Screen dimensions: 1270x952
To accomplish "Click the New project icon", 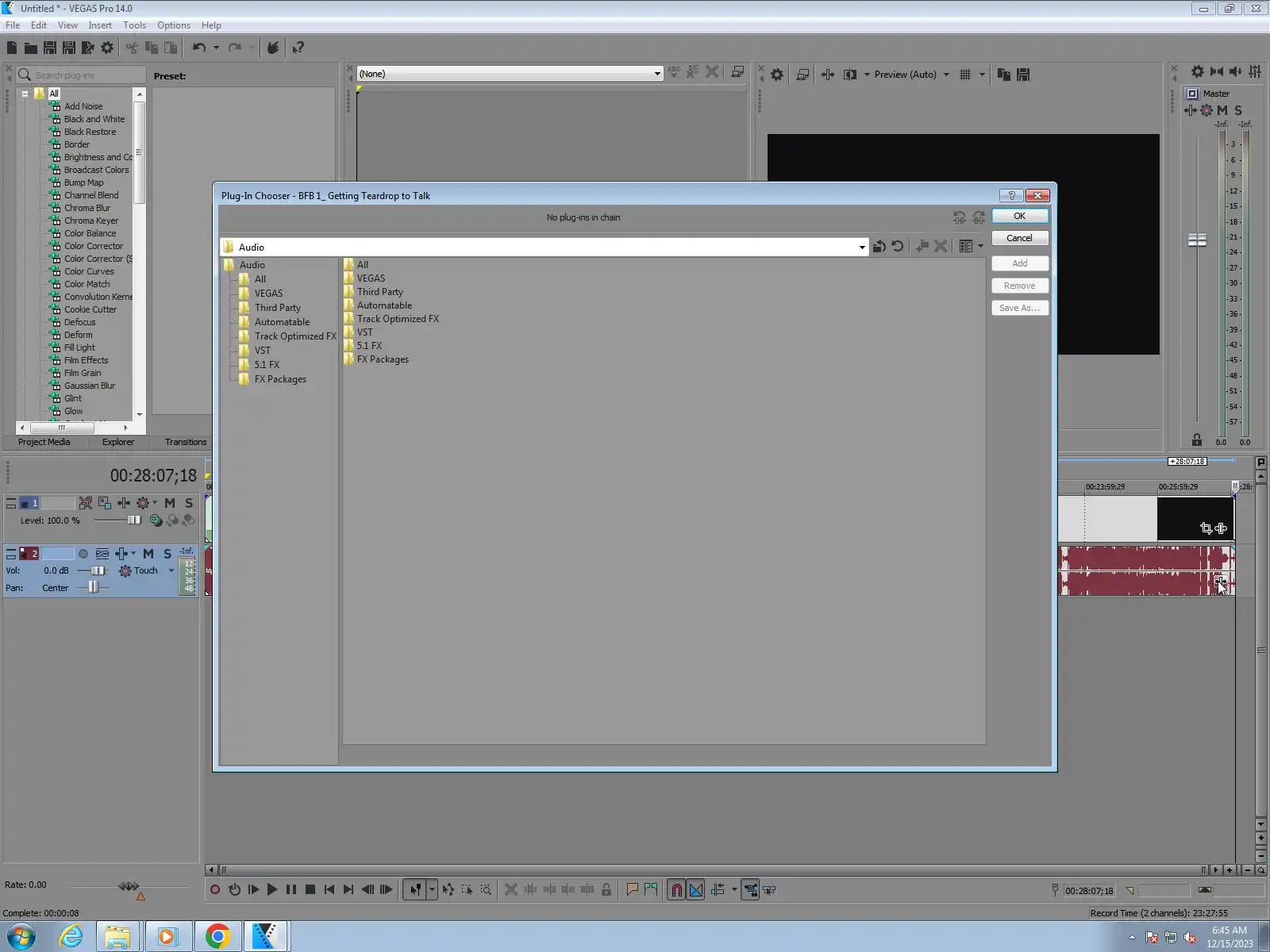I will [12, 48].
